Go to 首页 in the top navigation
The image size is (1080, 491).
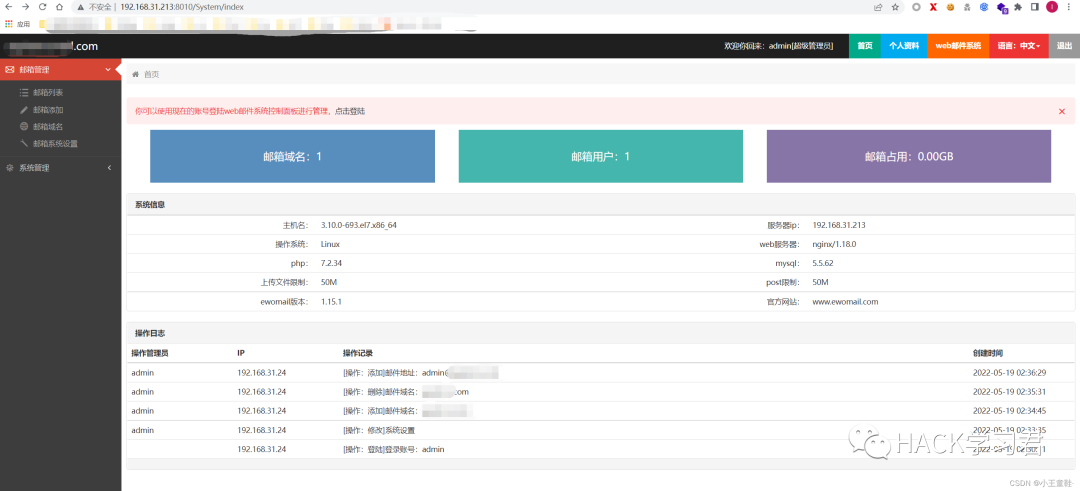coord(864,46)
